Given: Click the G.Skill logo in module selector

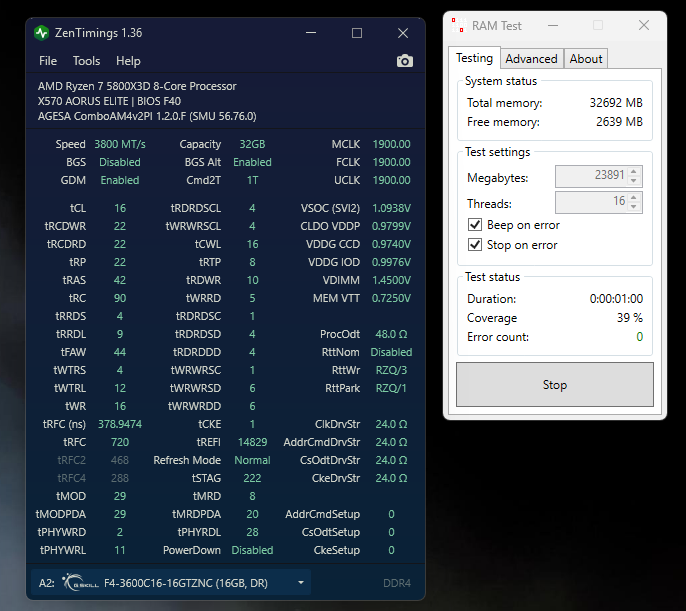Looking at the screenshot, I should [x=80, y=583].
